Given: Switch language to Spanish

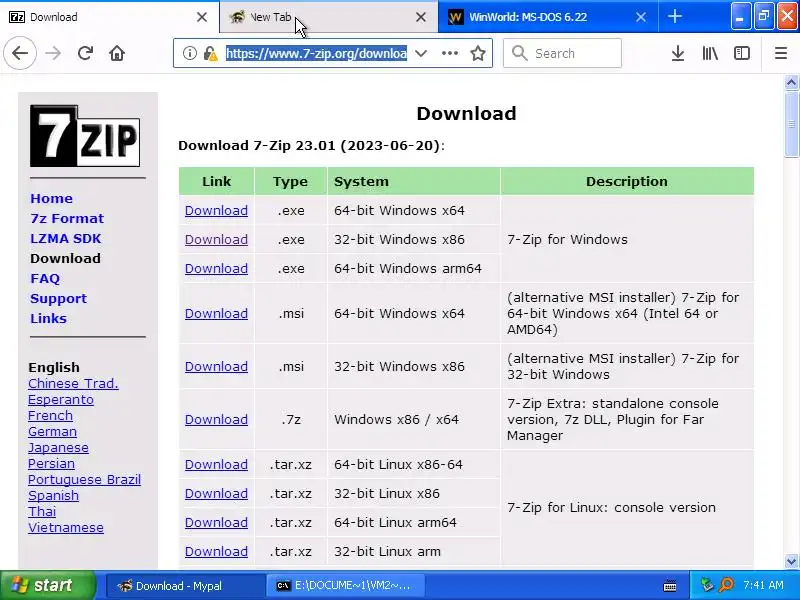Looking at the screenshot, I should click(53, 495).
